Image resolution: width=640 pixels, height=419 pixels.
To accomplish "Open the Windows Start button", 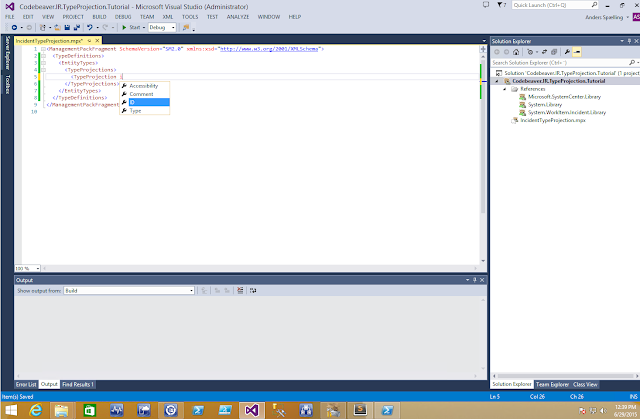I will pos(11,410).
